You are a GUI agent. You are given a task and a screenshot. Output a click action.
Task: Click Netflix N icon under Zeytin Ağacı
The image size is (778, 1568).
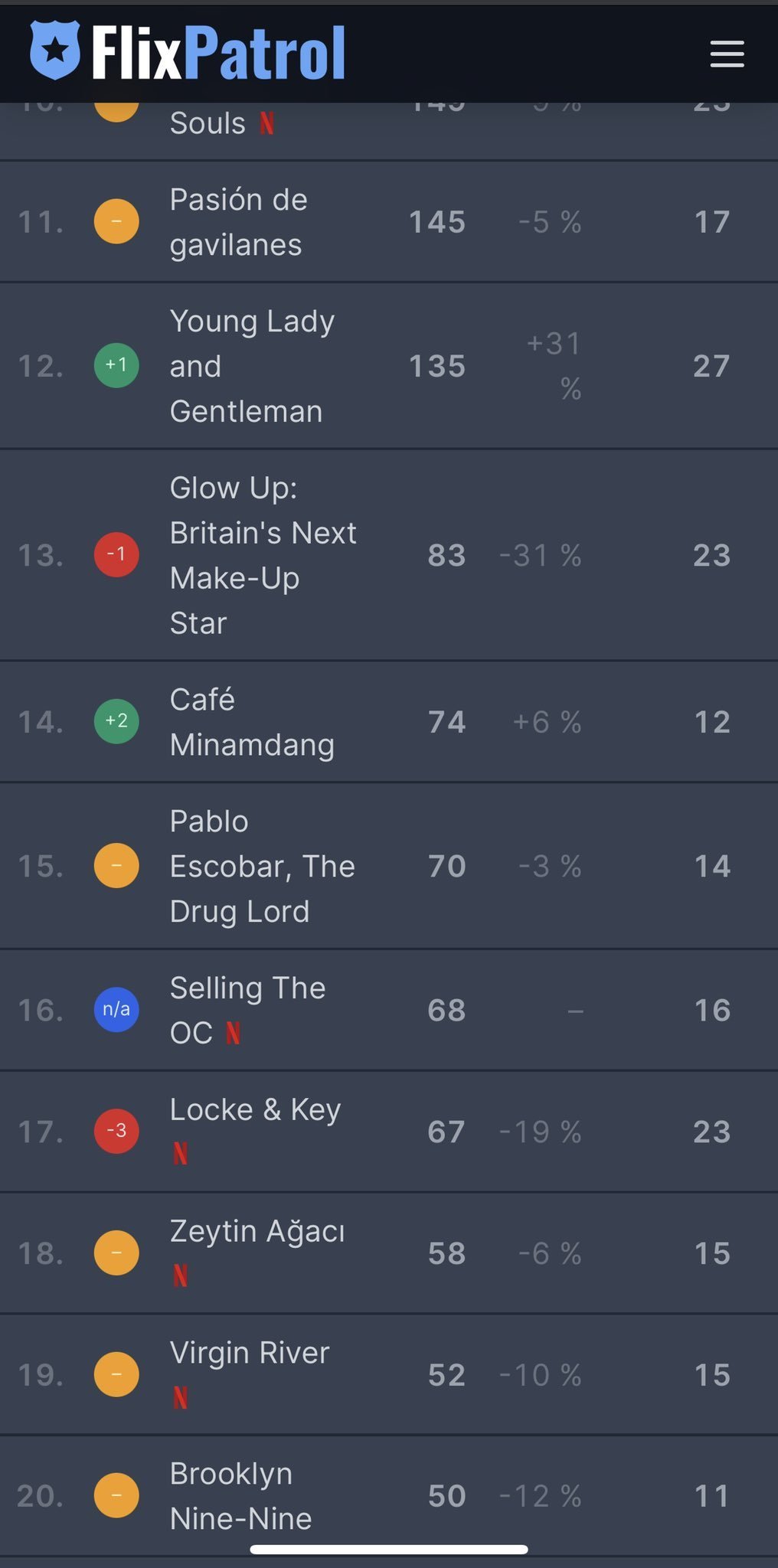[181, 1276]
